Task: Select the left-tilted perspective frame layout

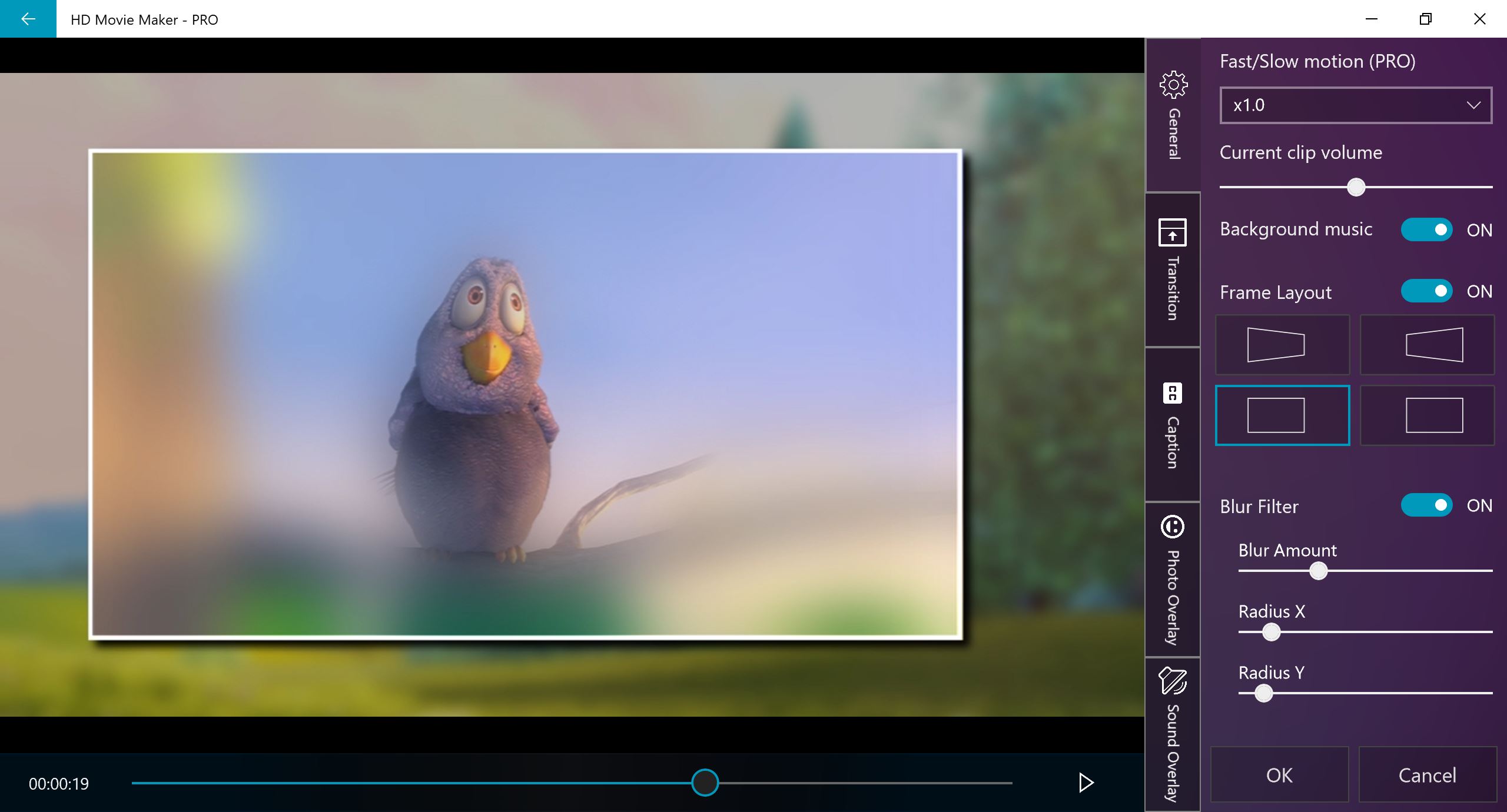Action: [1283, 345]
